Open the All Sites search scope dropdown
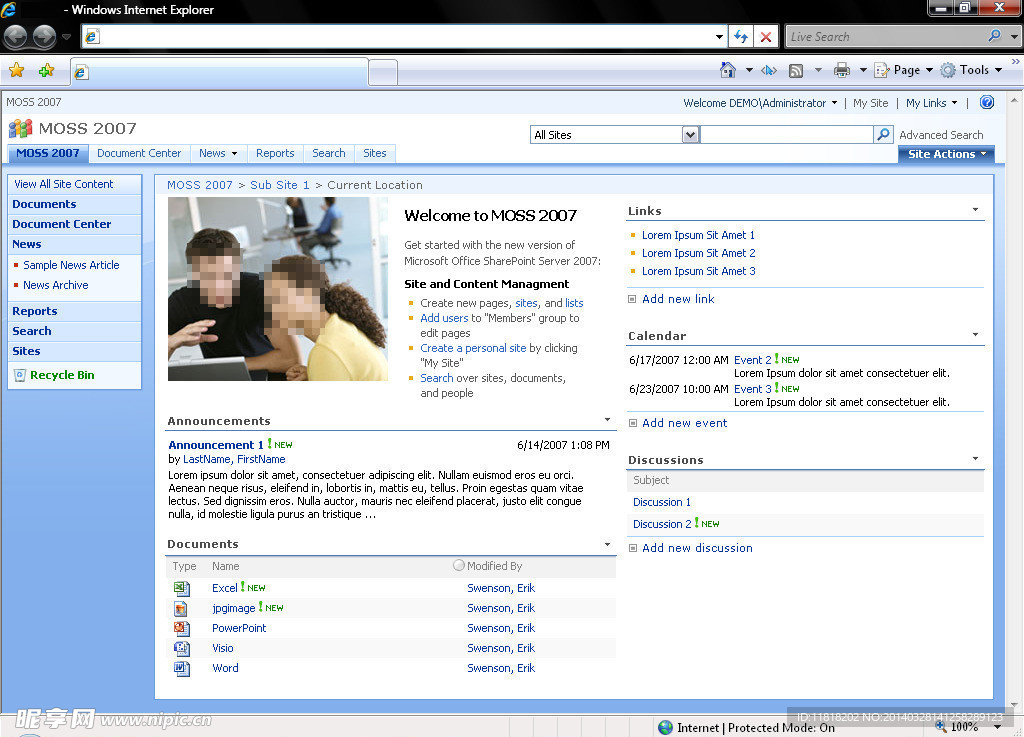The width and height of the screenshot is (1024, 737). click(x=690, y=134)
